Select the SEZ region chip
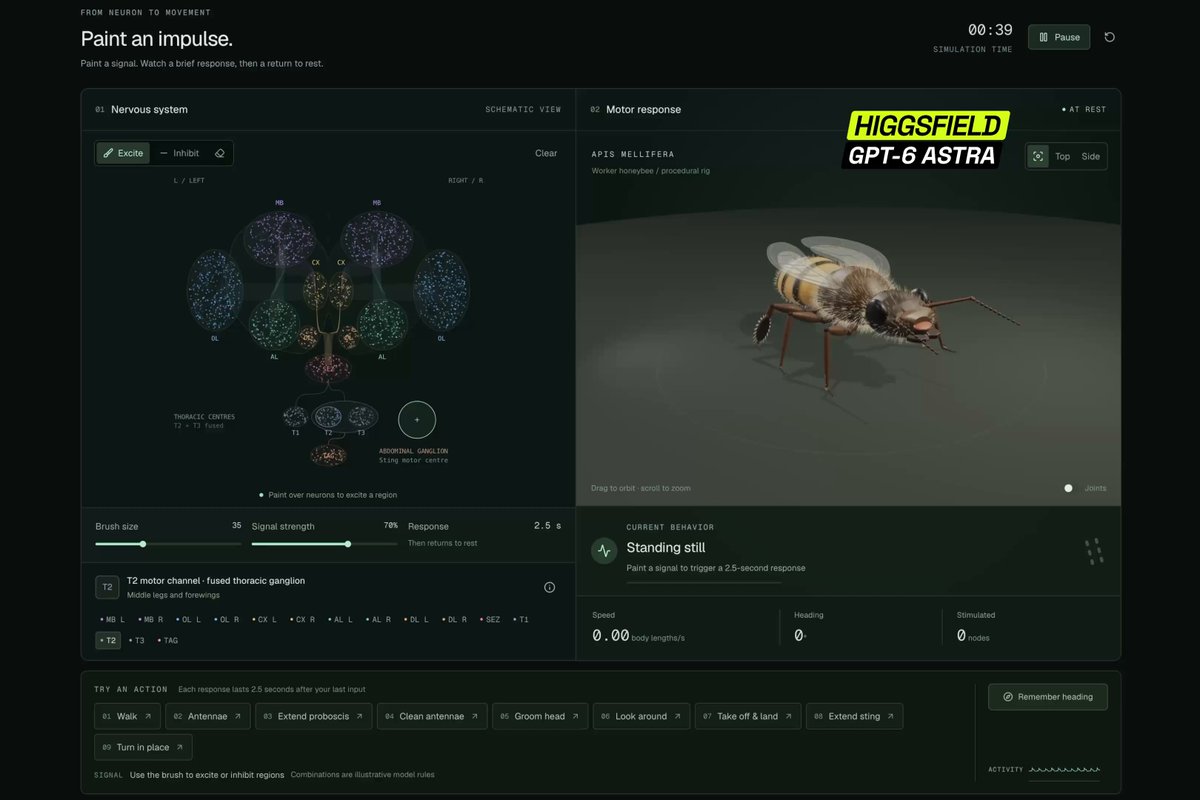The width and height of the screenshot is (1200, 800). [x=490, y=619]
